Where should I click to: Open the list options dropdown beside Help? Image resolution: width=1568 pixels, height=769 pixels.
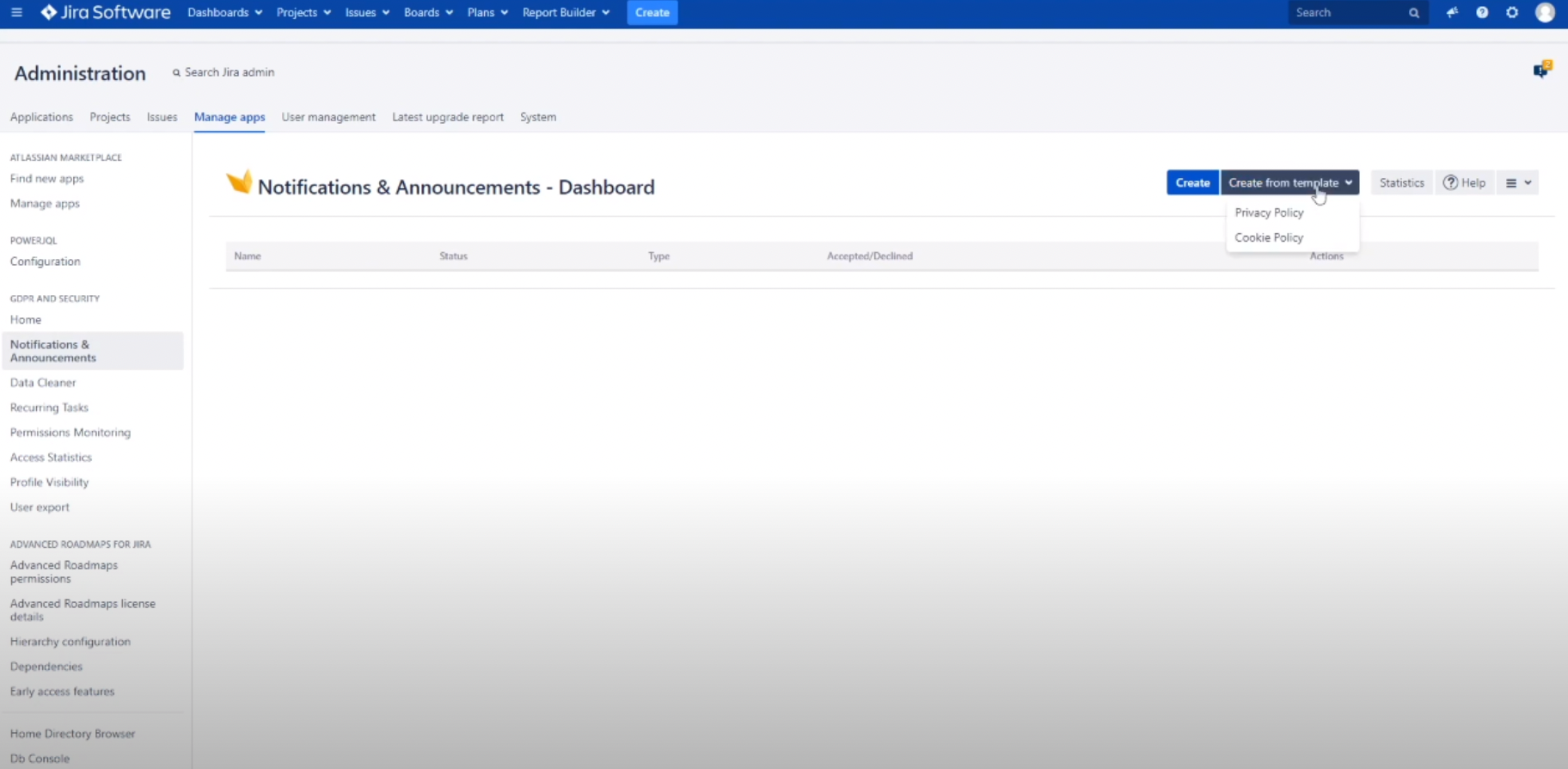(x=1518, y=182)
